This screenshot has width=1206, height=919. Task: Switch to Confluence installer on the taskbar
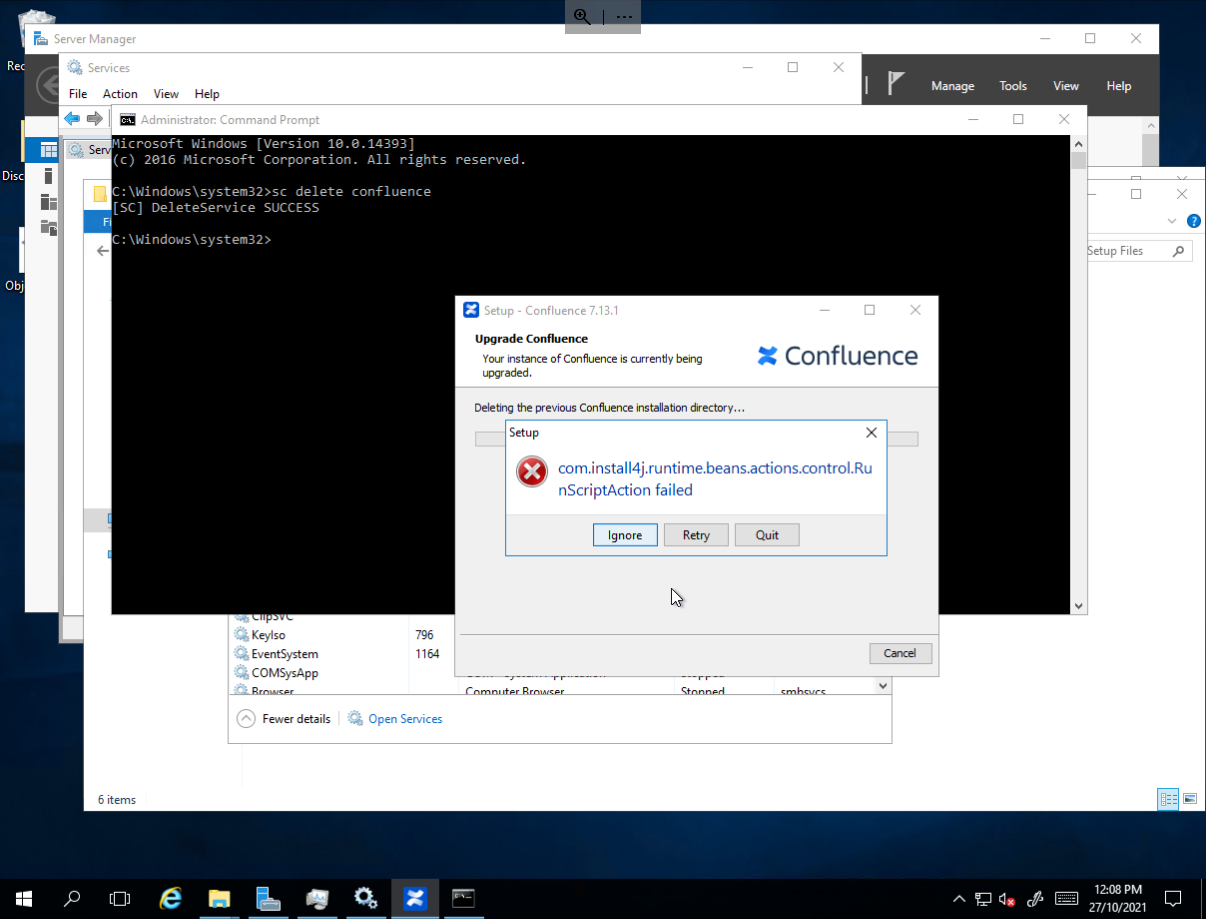[414, 898]
